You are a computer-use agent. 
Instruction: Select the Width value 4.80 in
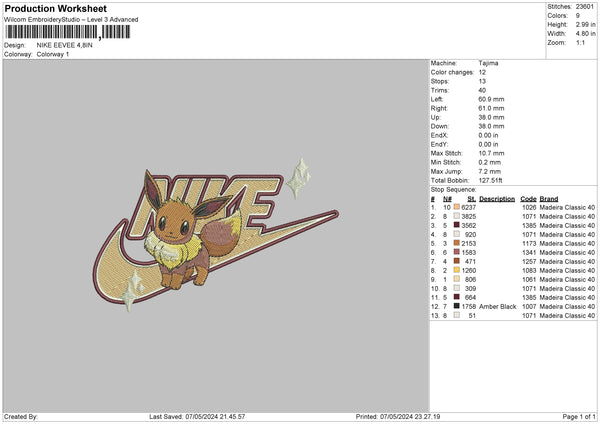[x=585, y=34]
